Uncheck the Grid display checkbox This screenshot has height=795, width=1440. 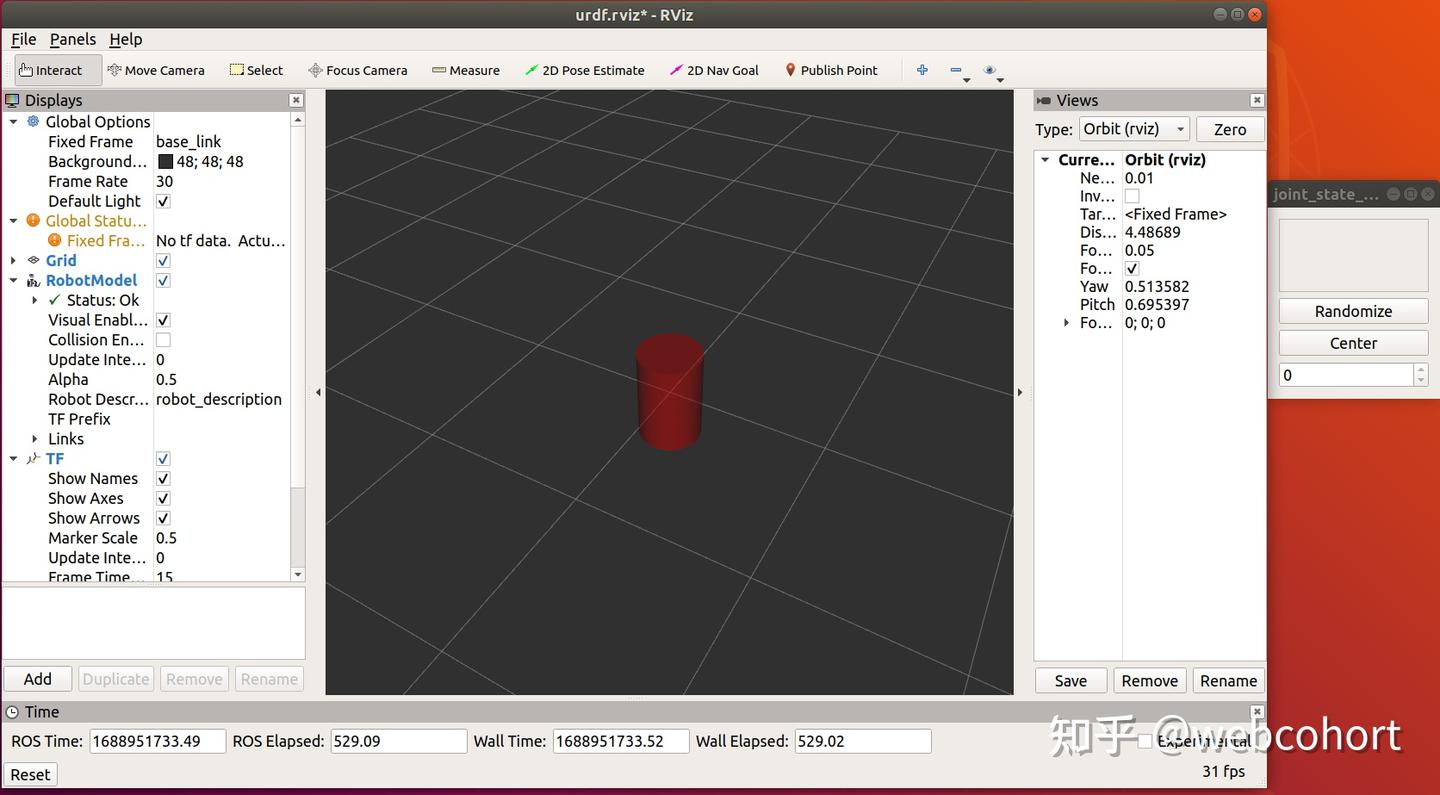click(163, 260)
